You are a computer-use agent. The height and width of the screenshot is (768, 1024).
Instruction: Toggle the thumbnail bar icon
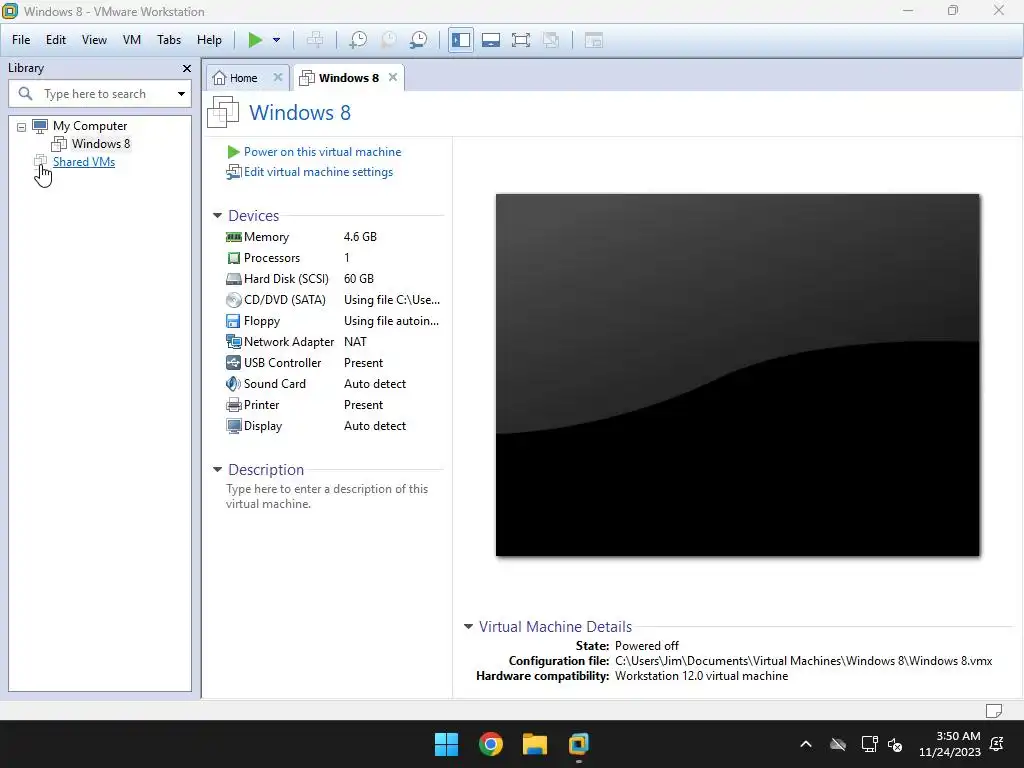point(491,40)
